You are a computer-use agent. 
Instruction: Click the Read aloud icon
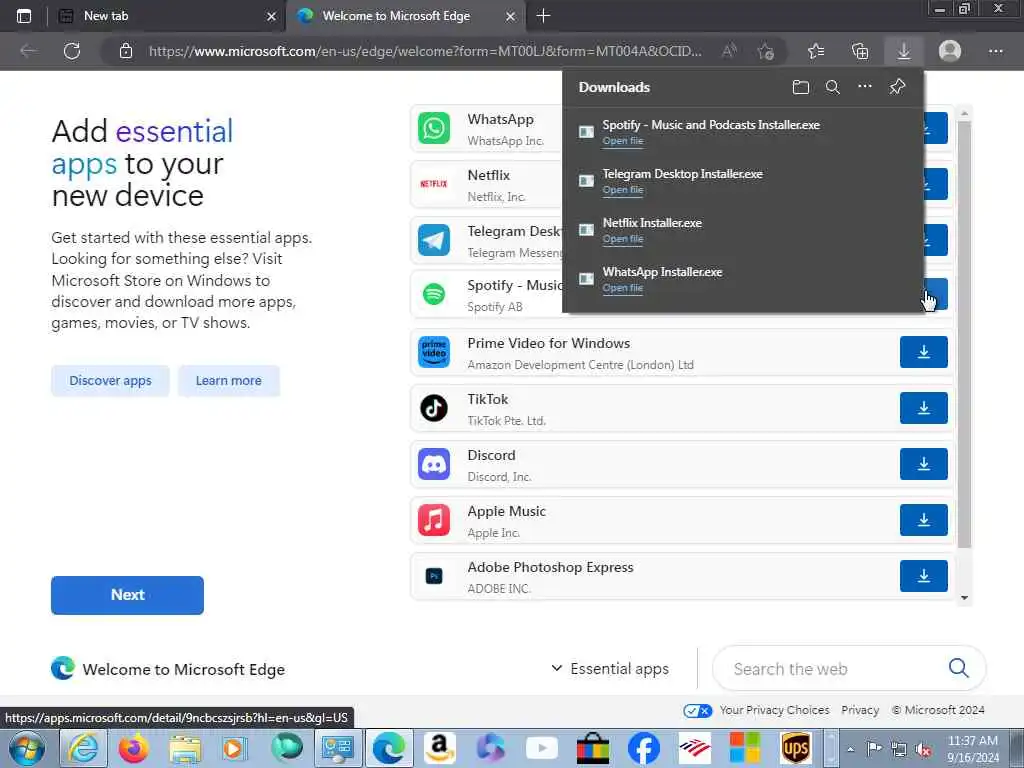[x=729, y=51]
